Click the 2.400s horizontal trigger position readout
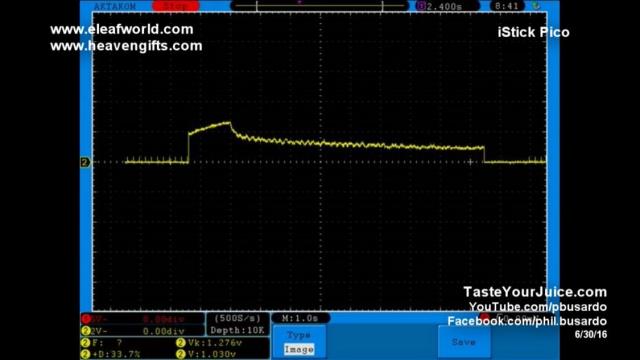The height and width of the screenshot is (360, 640). 447,6
